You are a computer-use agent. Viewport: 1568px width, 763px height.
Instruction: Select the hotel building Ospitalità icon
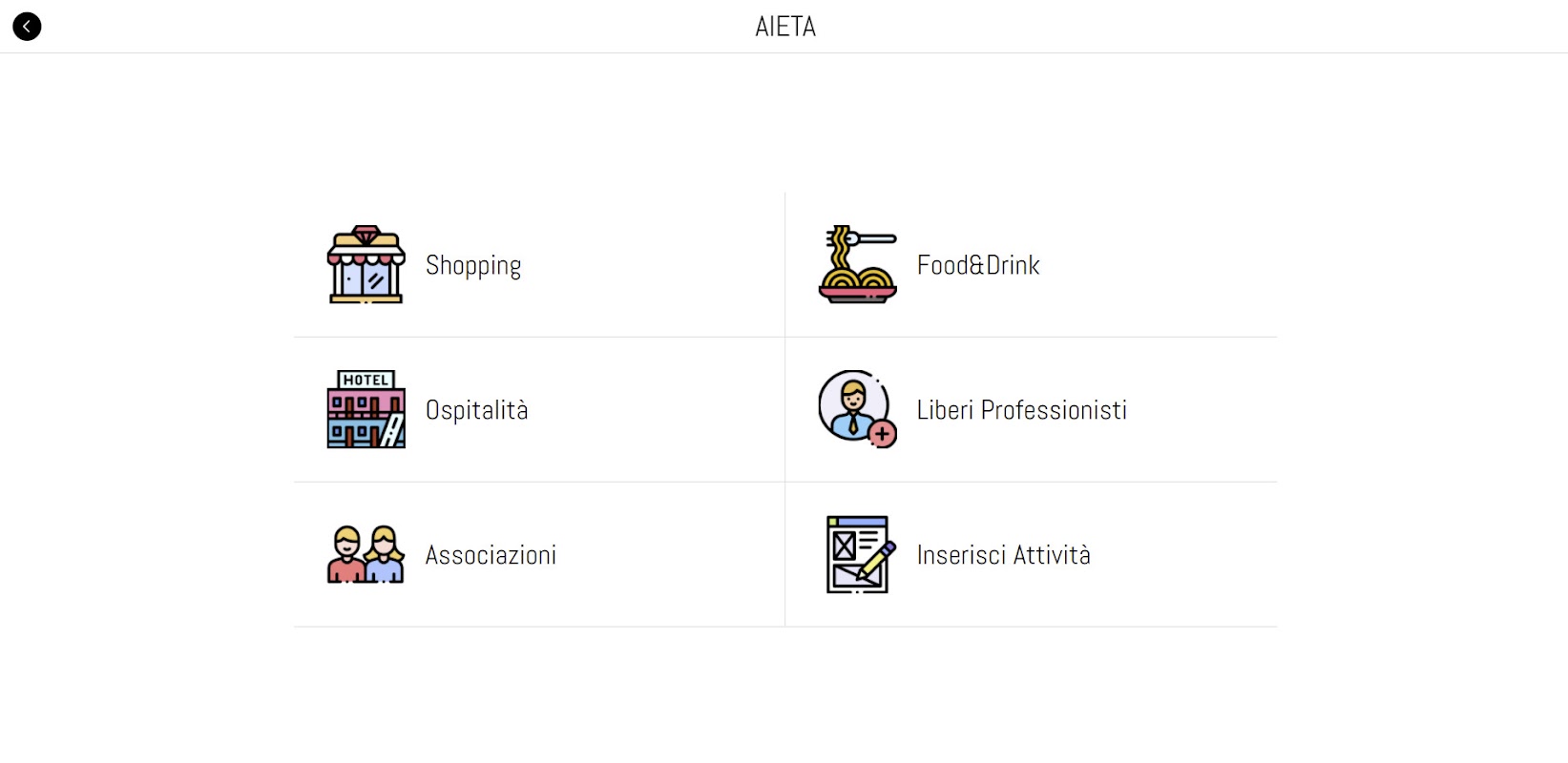pyautogui.click(x=366, y=410)
